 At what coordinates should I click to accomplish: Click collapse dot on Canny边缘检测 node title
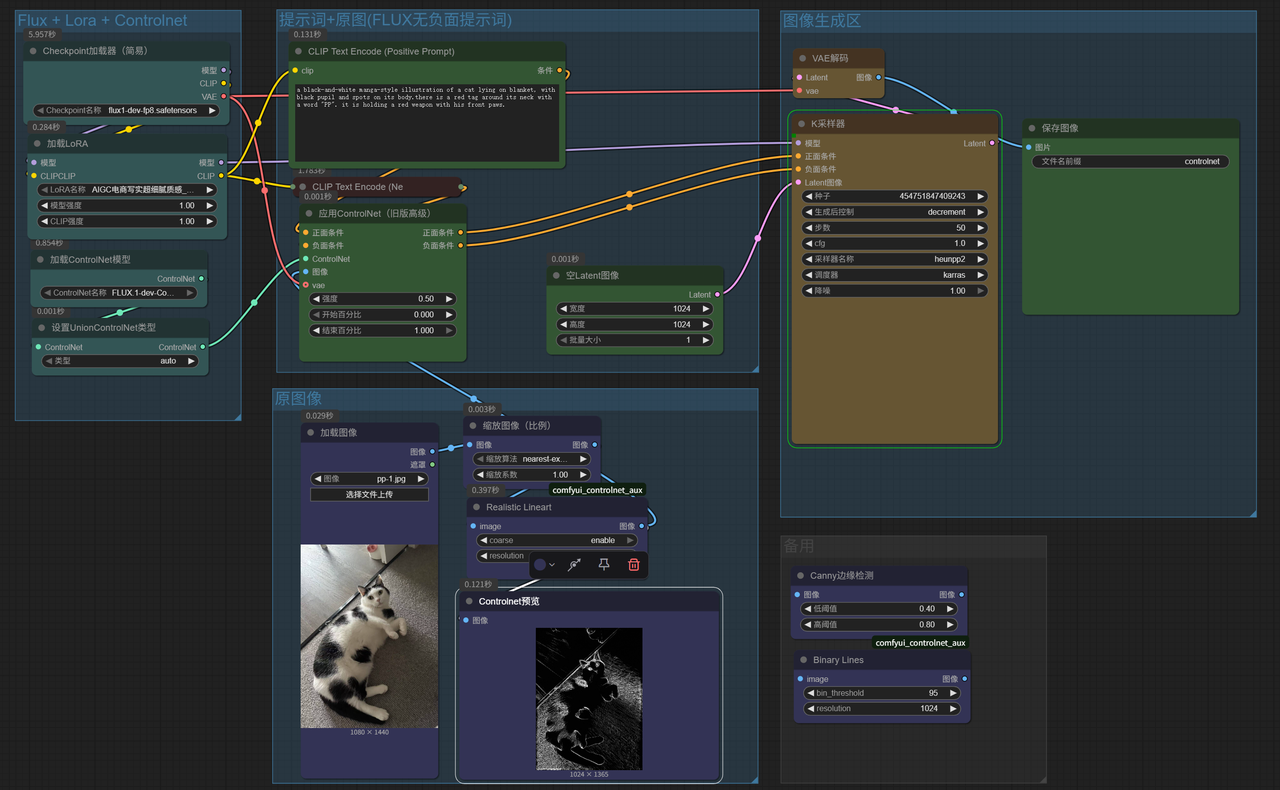pos(800,575)
